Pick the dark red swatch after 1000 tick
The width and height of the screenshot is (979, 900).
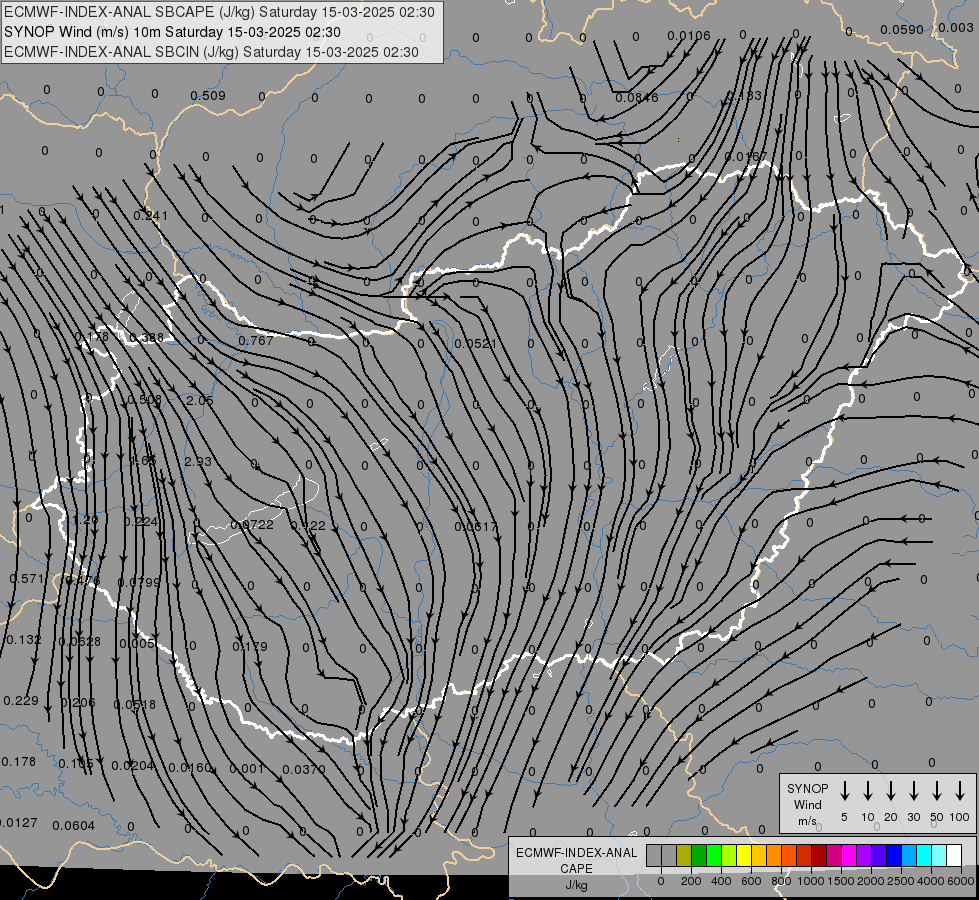click(819, 856)
